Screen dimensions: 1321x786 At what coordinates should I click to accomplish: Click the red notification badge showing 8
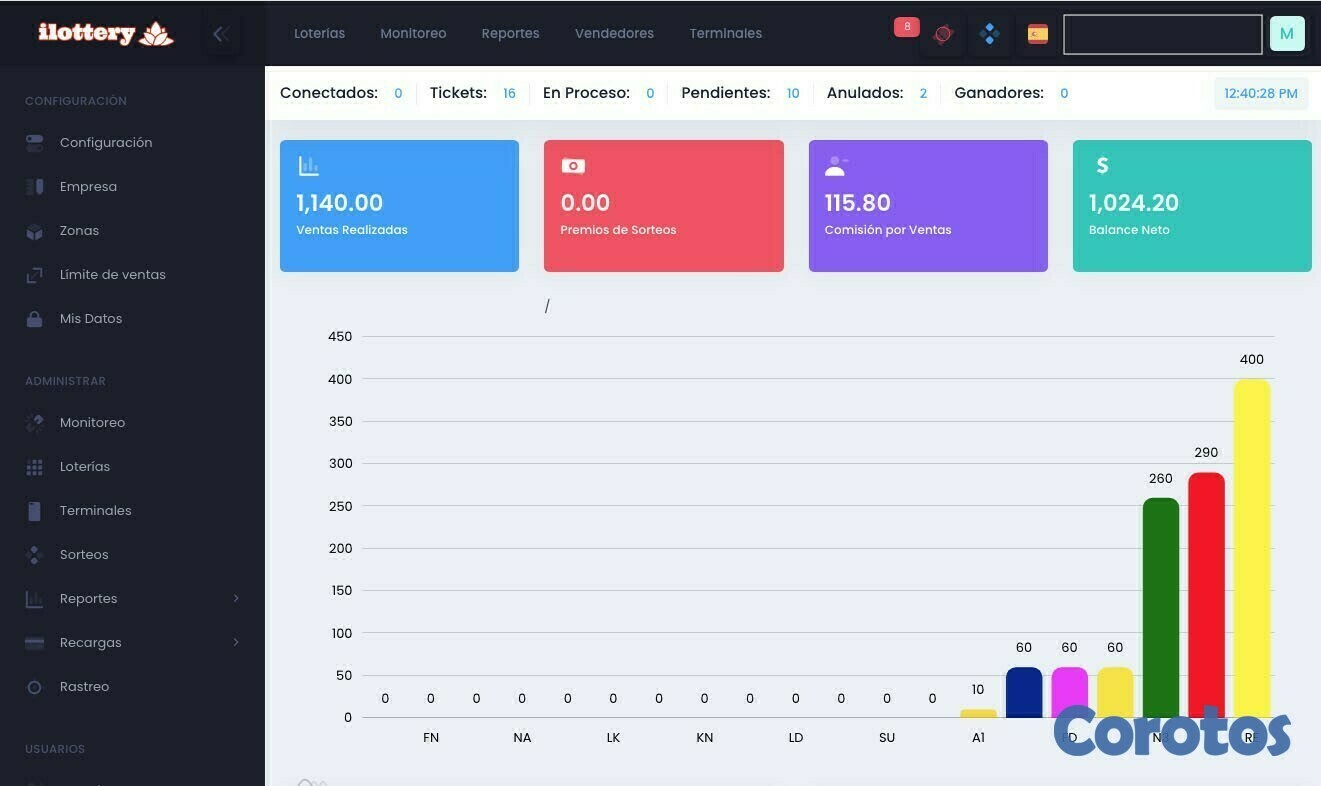pyautogui.click(x=906, y=26)
